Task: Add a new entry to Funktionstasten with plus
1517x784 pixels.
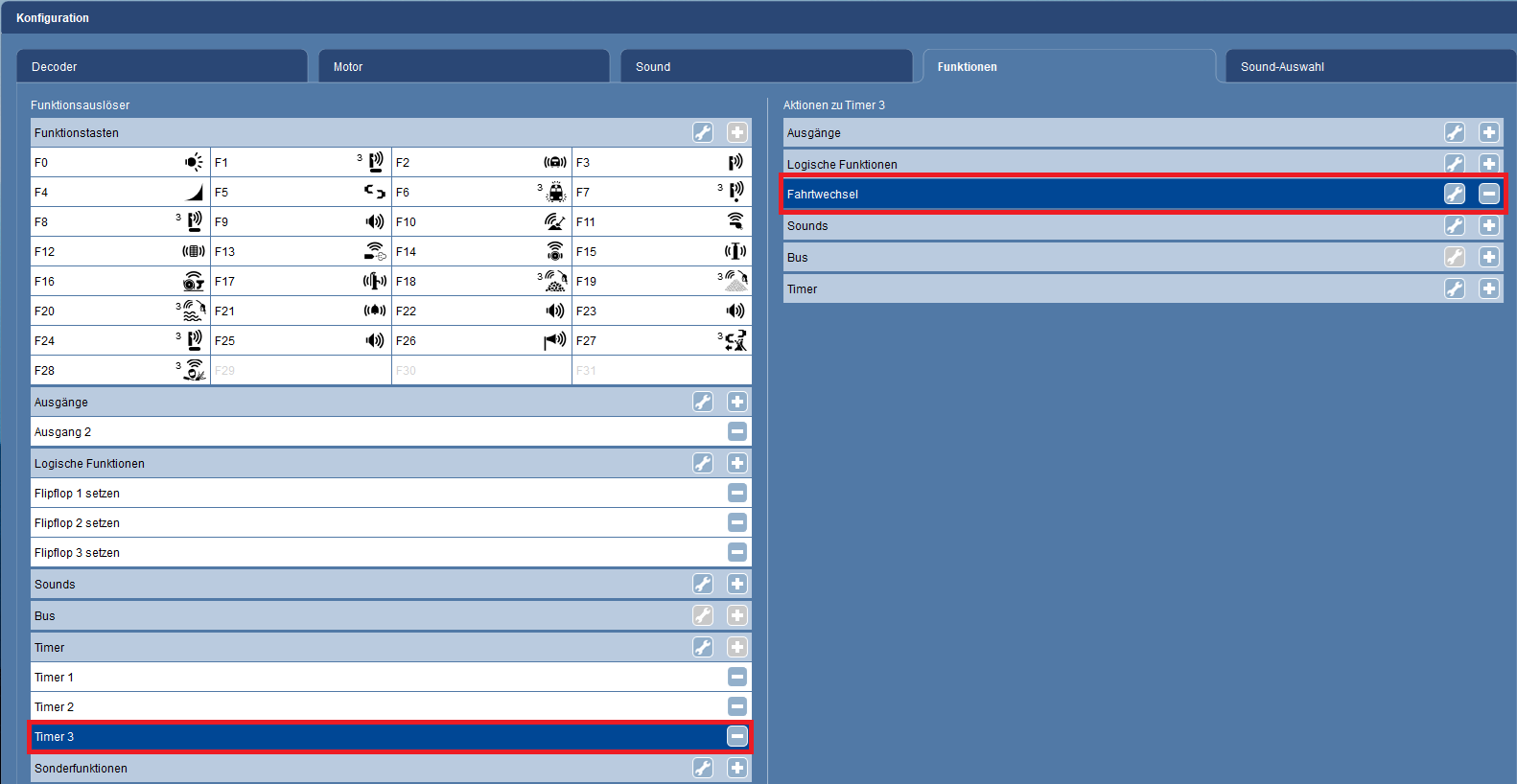Action: pos(736,133)
